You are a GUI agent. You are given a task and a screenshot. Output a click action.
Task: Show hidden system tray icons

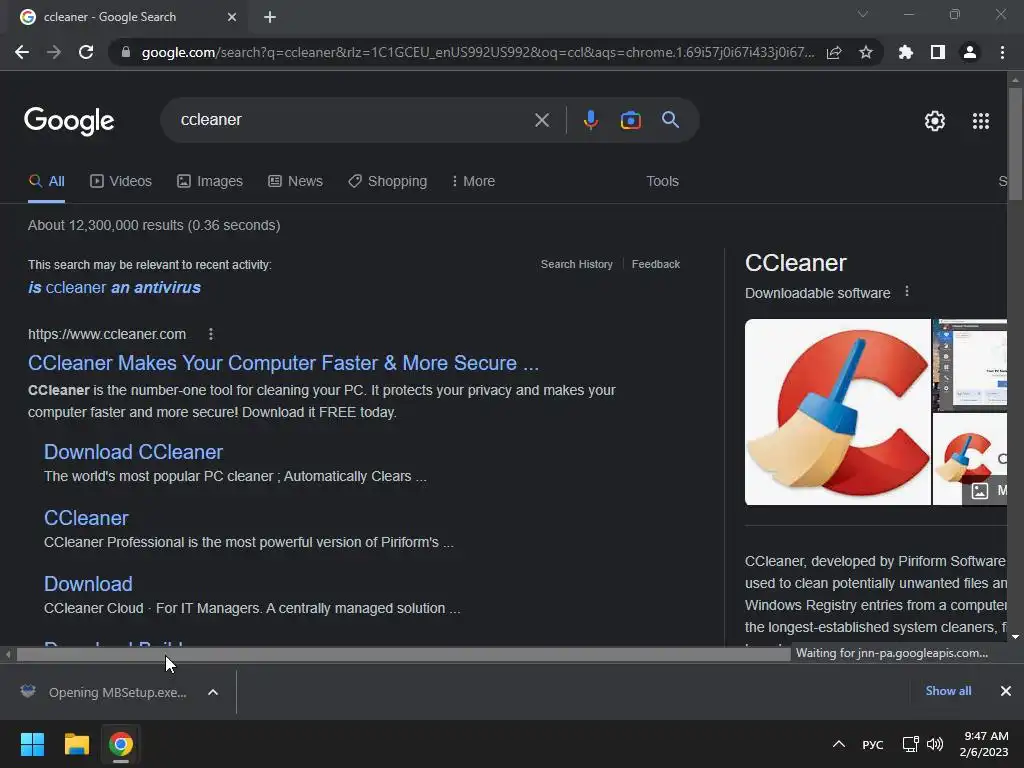(x=839, y=744)
